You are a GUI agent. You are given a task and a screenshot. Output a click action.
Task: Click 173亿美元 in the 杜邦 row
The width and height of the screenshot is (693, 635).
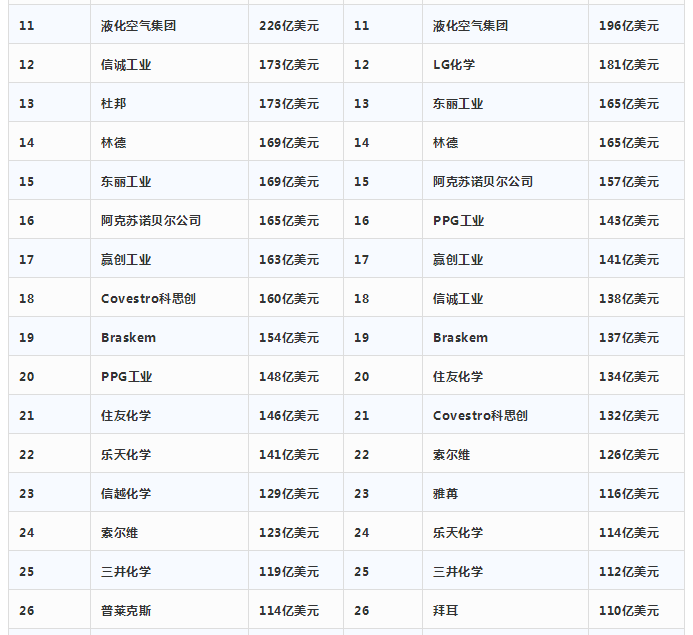(x=289, y=104)
